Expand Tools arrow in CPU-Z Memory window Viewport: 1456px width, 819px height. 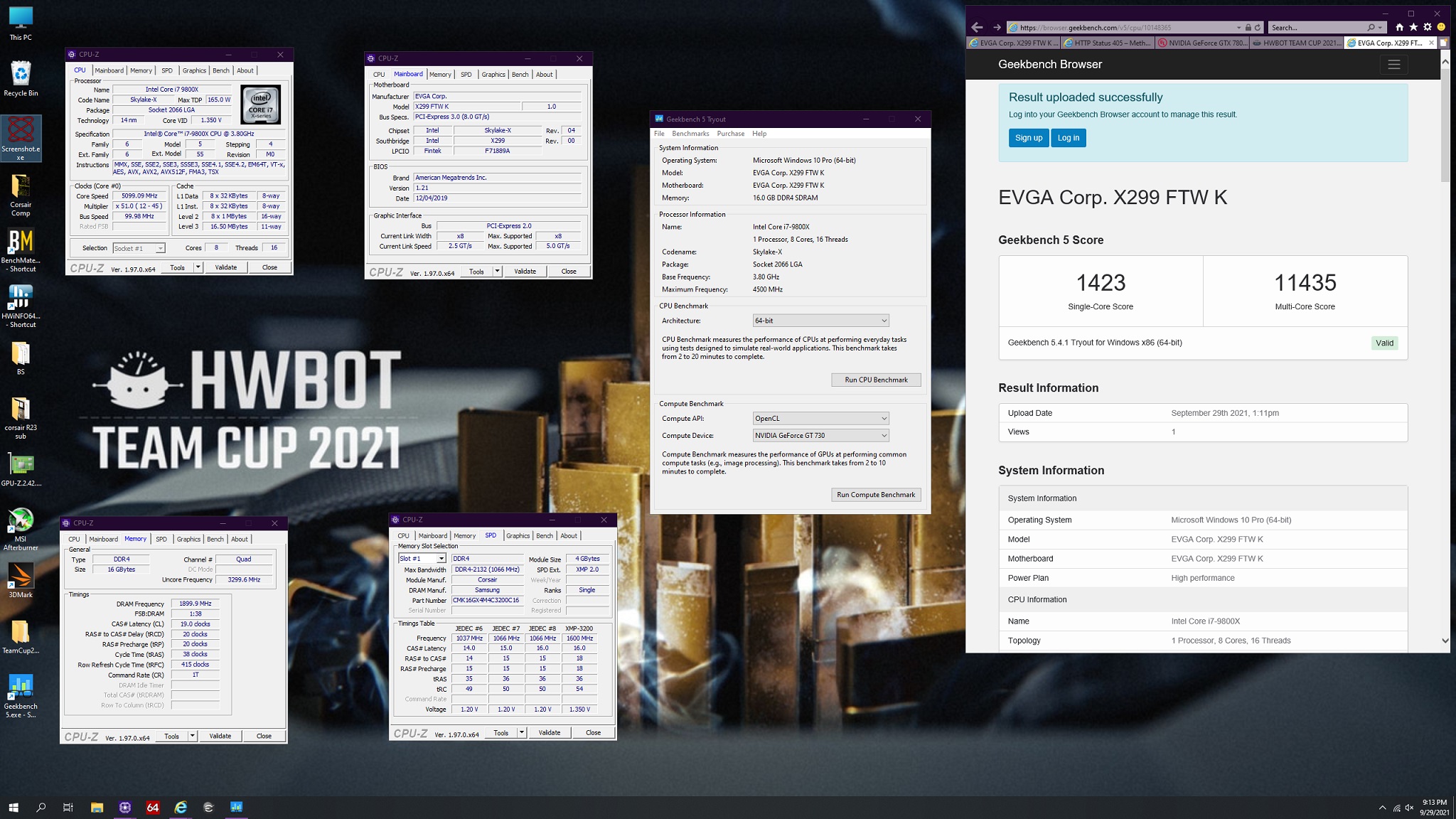[x=192, y=736]
